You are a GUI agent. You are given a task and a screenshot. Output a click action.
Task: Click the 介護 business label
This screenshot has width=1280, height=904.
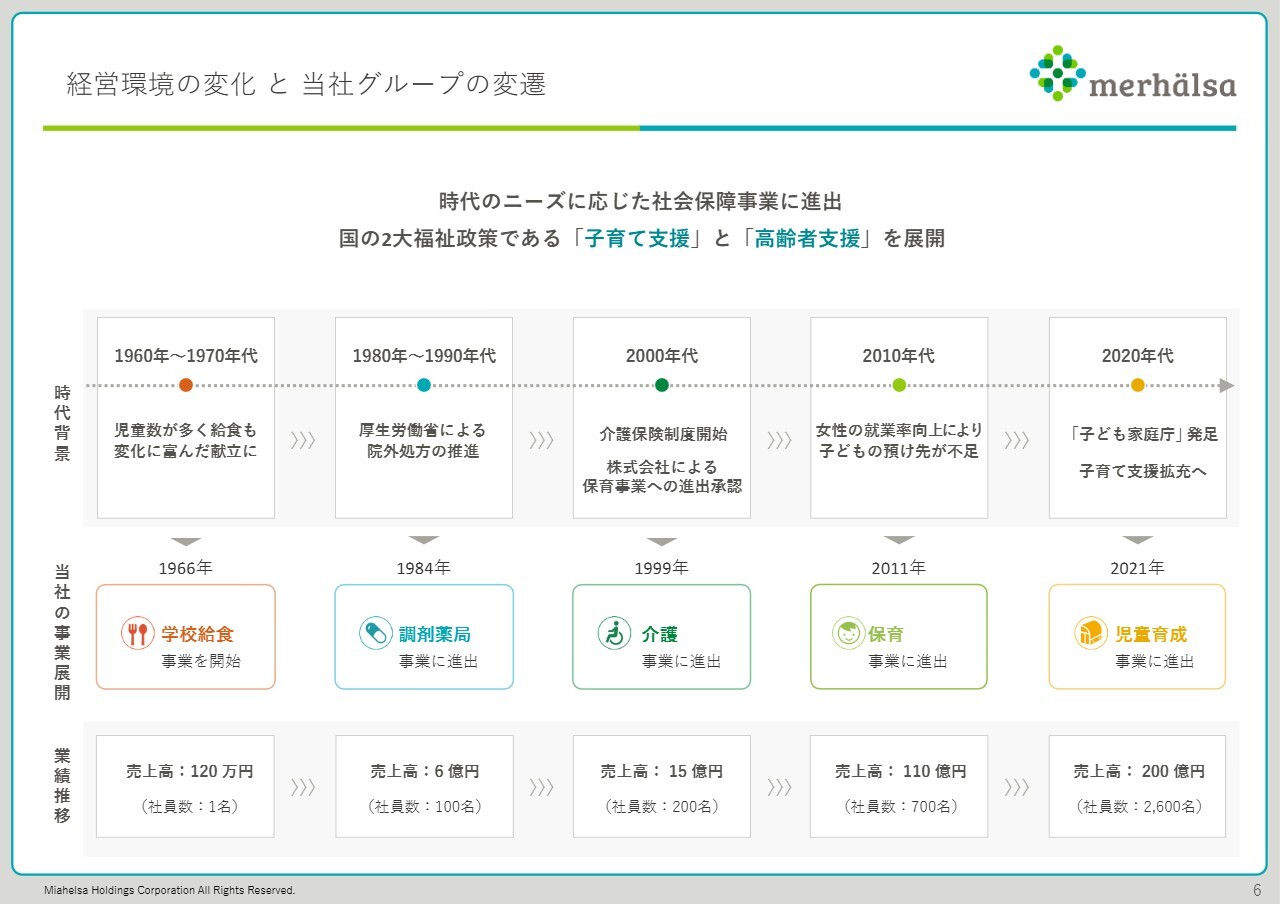[x=660, y=634]
